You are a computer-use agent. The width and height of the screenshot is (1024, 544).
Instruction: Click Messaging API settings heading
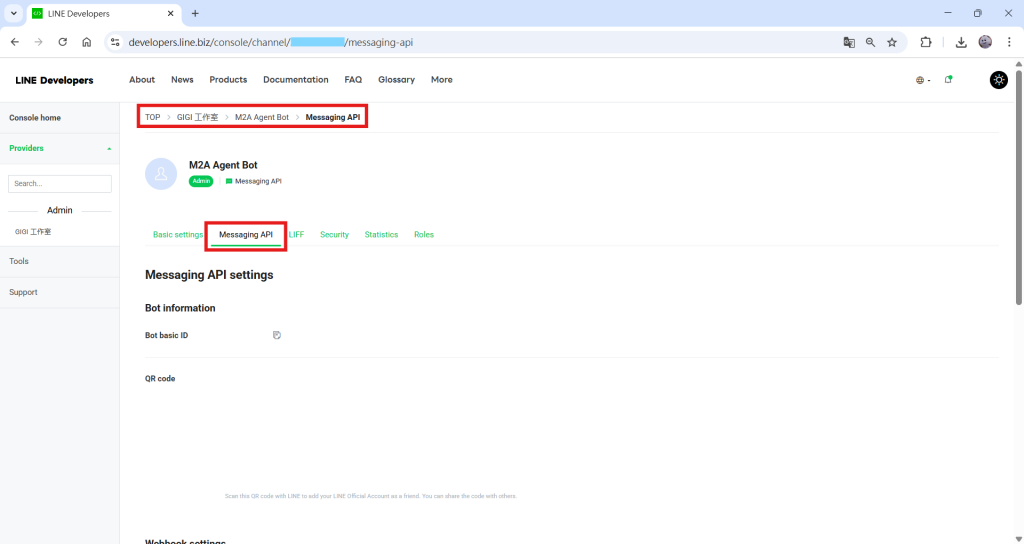click(209, 275)
